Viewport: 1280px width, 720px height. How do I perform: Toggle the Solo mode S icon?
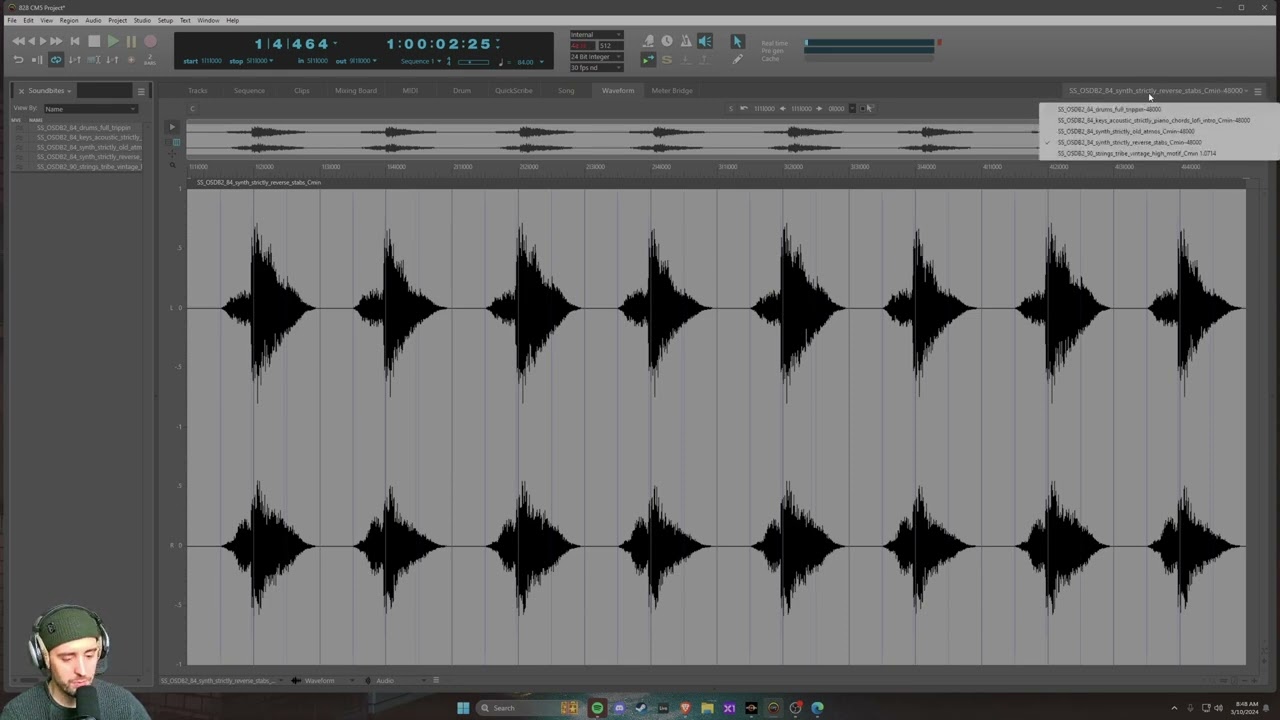[667, 60]
